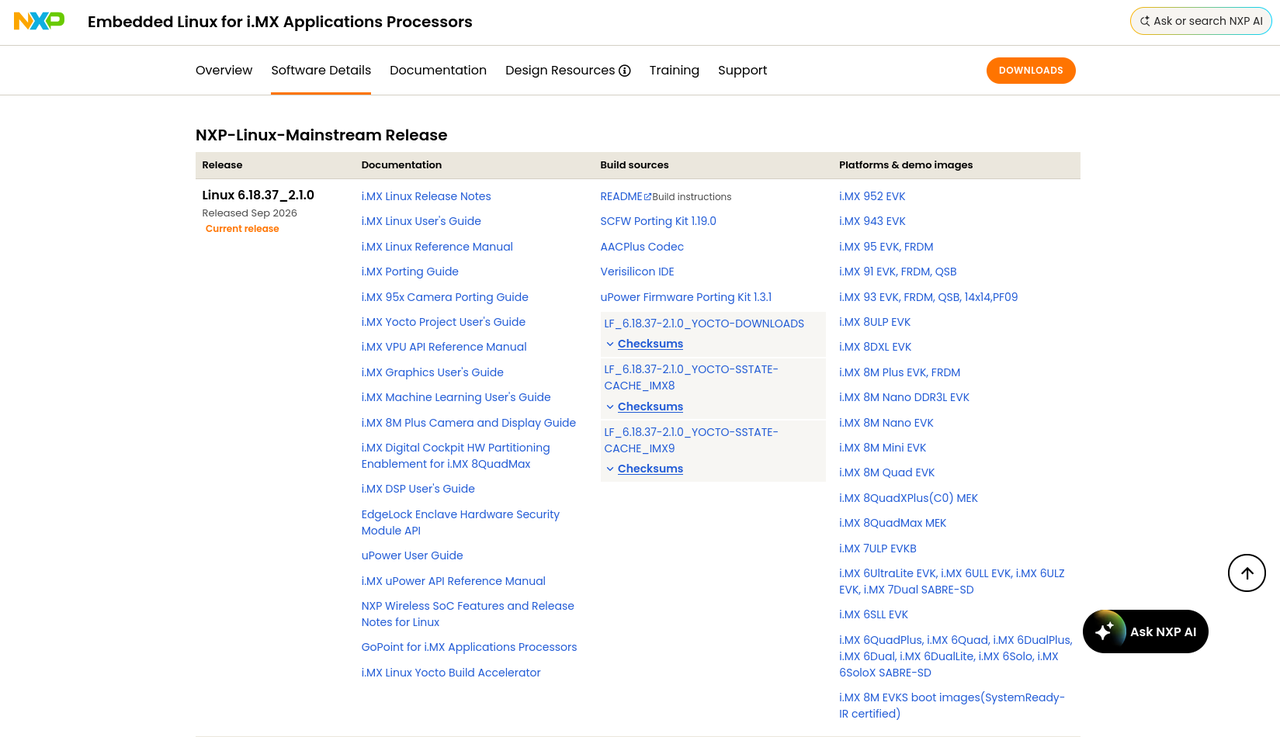The image size is (1280, 737).
Task: Click the Design Resources info icon
Action: (x=625, y=71)
